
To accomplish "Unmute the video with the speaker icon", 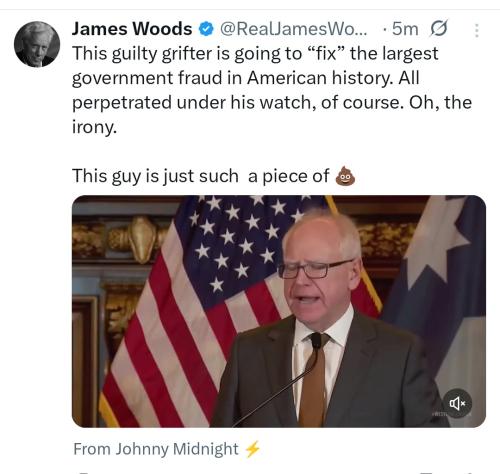I will point(457,403).
